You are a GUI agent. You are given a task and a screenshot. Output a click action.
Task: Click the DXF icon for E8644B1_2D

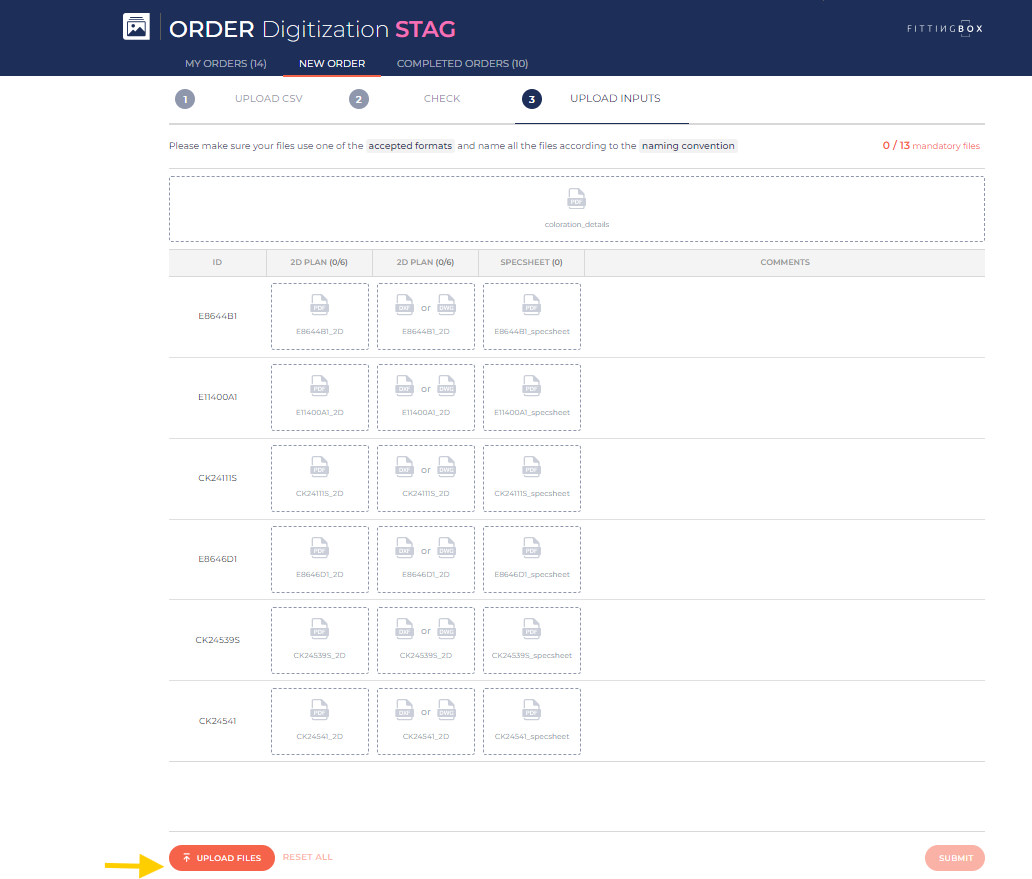click(405, 305)
